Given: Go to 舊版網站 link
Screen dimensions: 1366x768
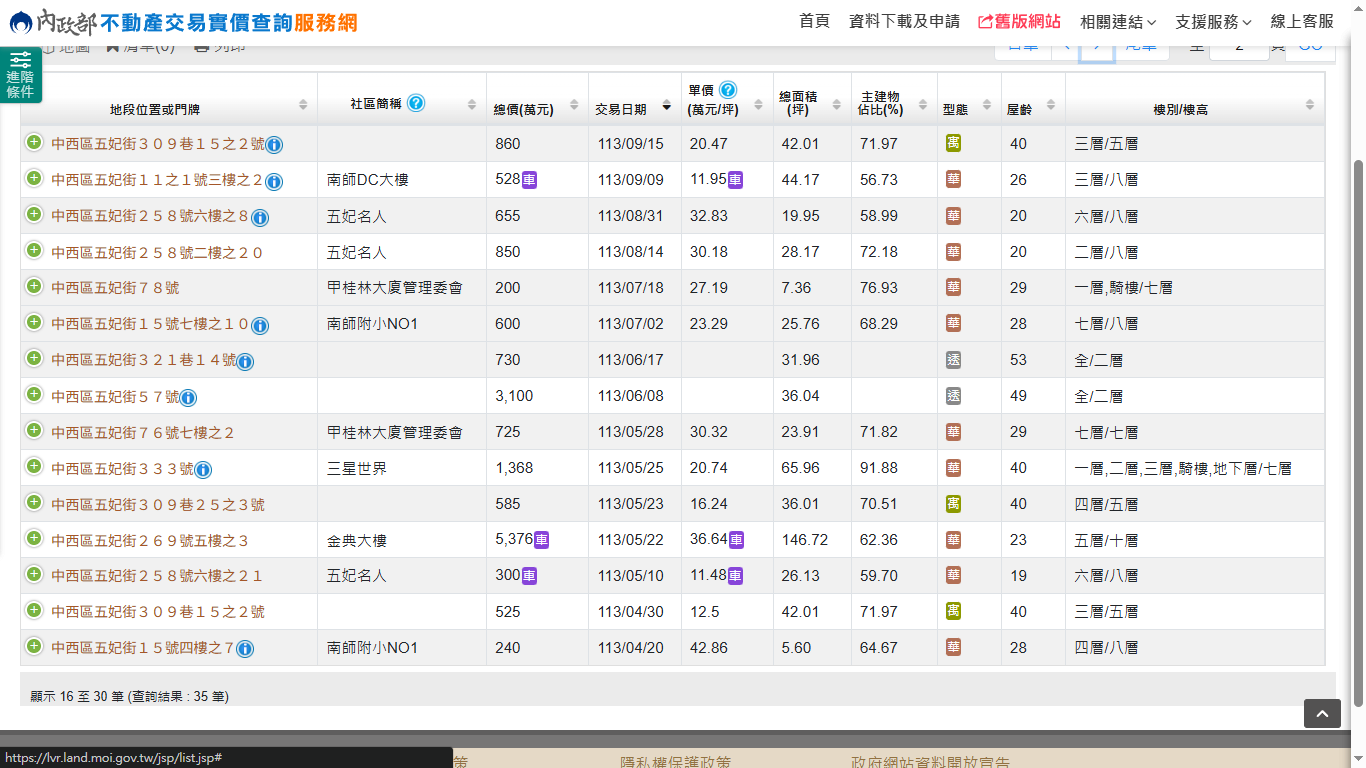Looking at the screenshot, I should click(x=1019, y=22).
